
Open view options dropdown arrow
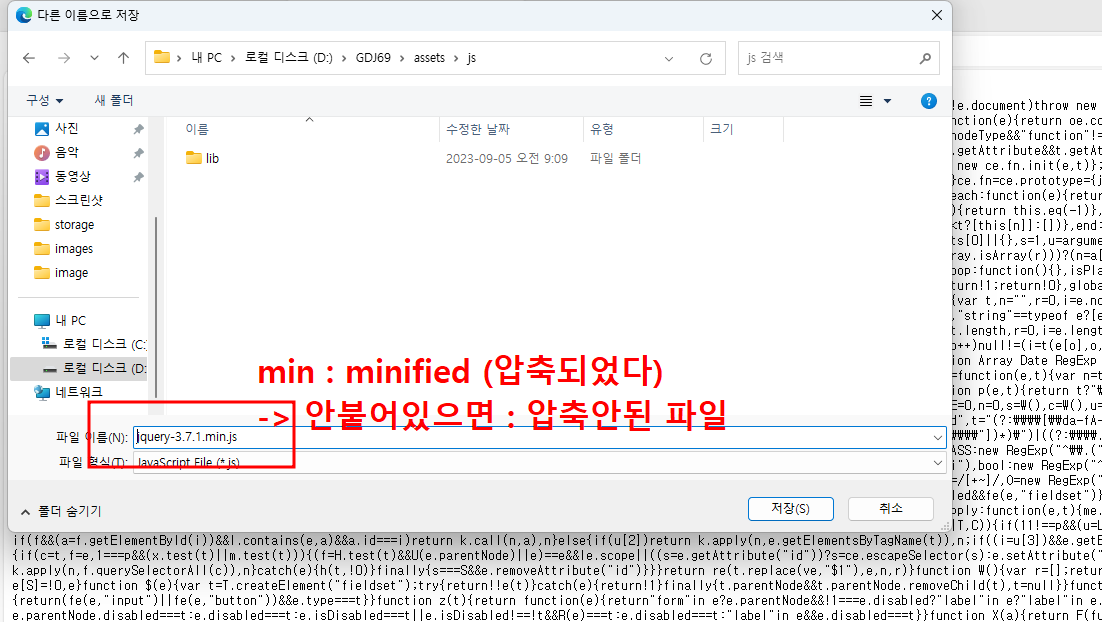point(888,101)
